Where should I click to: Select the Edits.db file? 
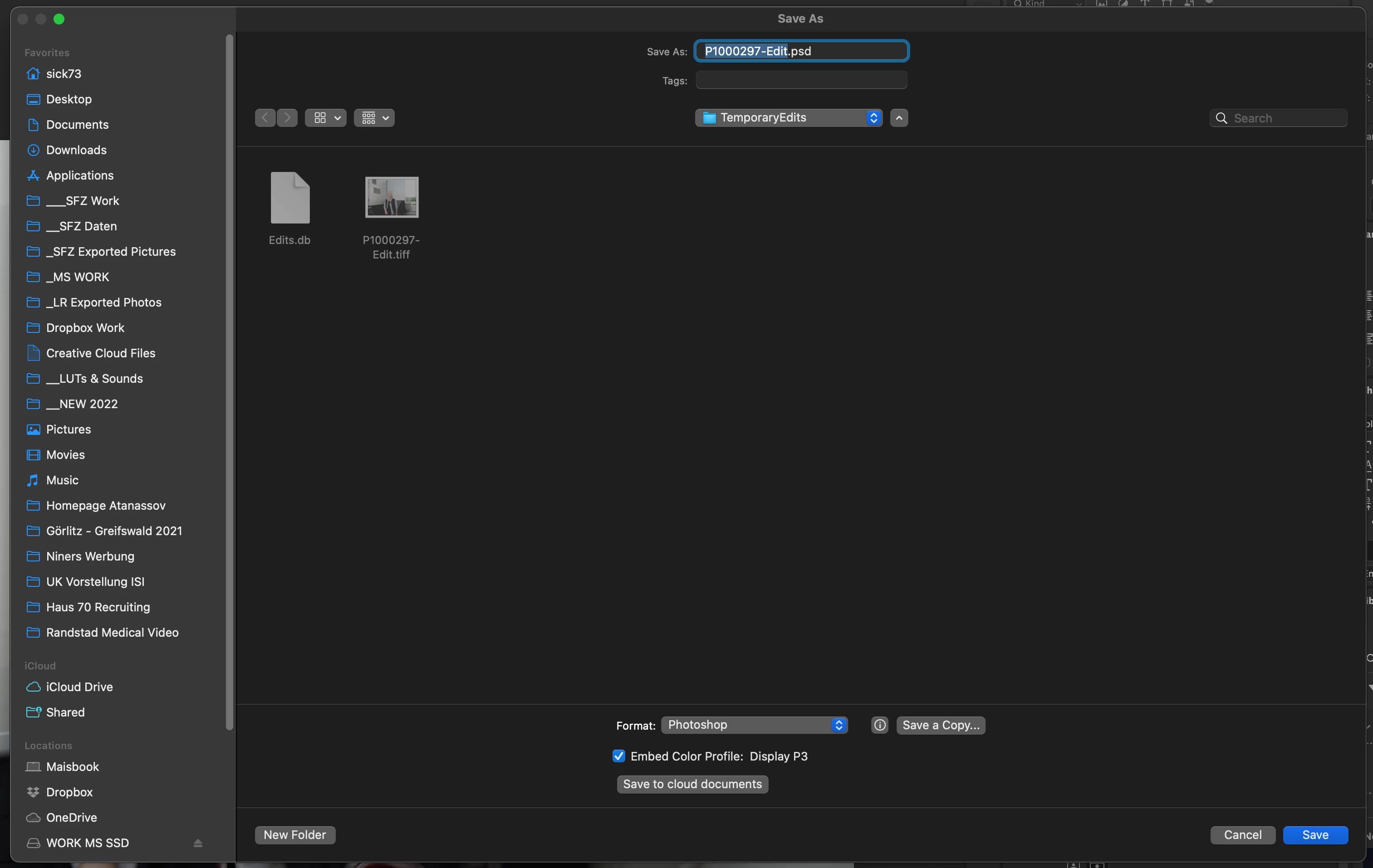[289, 198]
